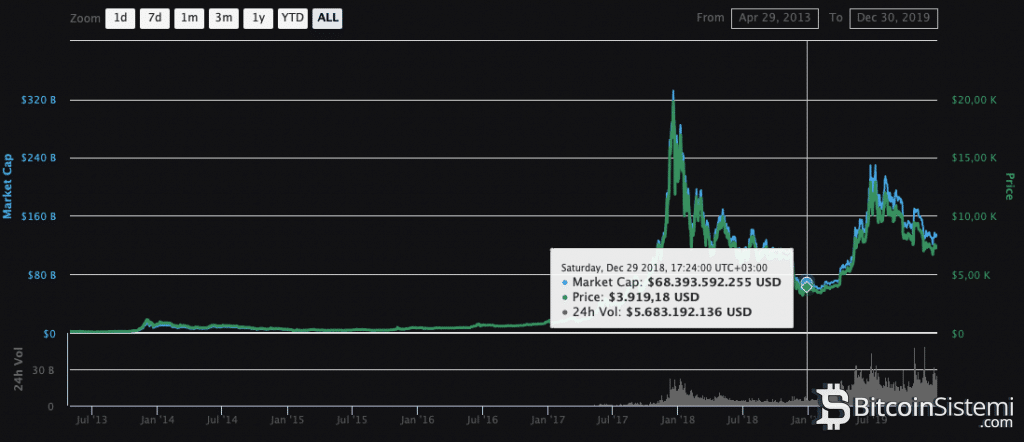Screen dimensions: 1024x442
Task: Click the Jul '14 date label
Action: tap(222, 421)
